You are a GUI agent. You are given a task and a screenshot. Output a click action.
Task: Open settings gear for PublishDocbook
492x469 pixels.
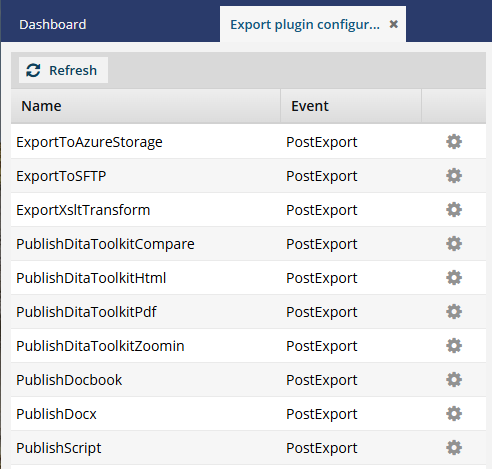(x=454, y=380)
